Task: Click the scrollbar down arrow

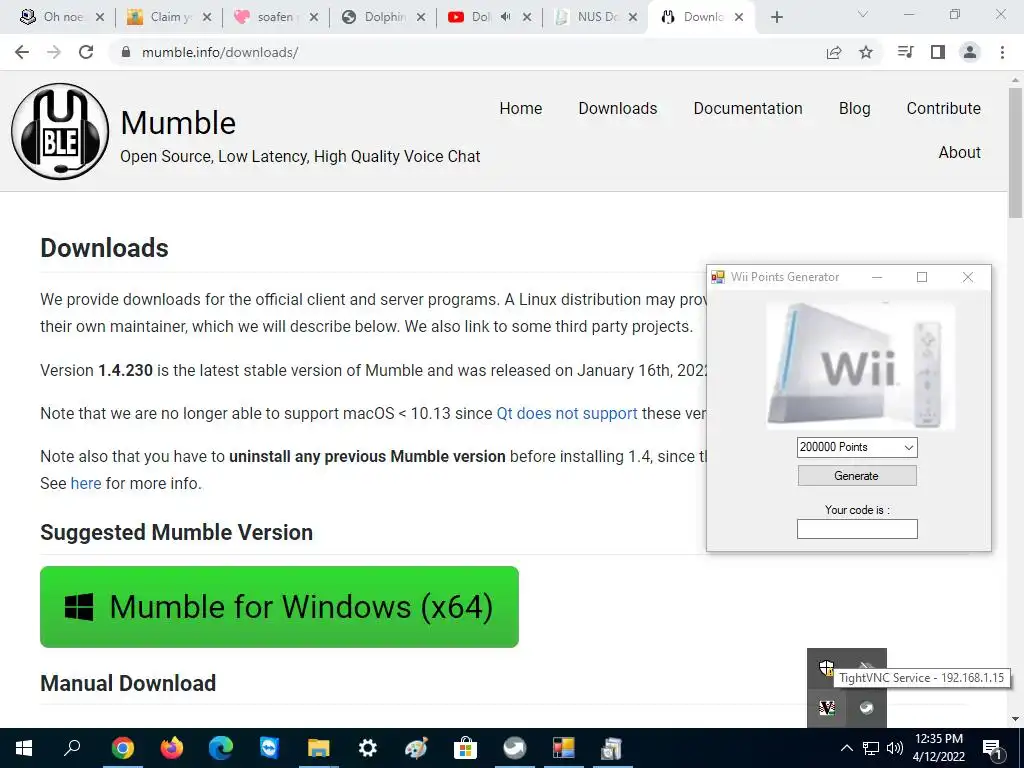Action: point(1016,719)
